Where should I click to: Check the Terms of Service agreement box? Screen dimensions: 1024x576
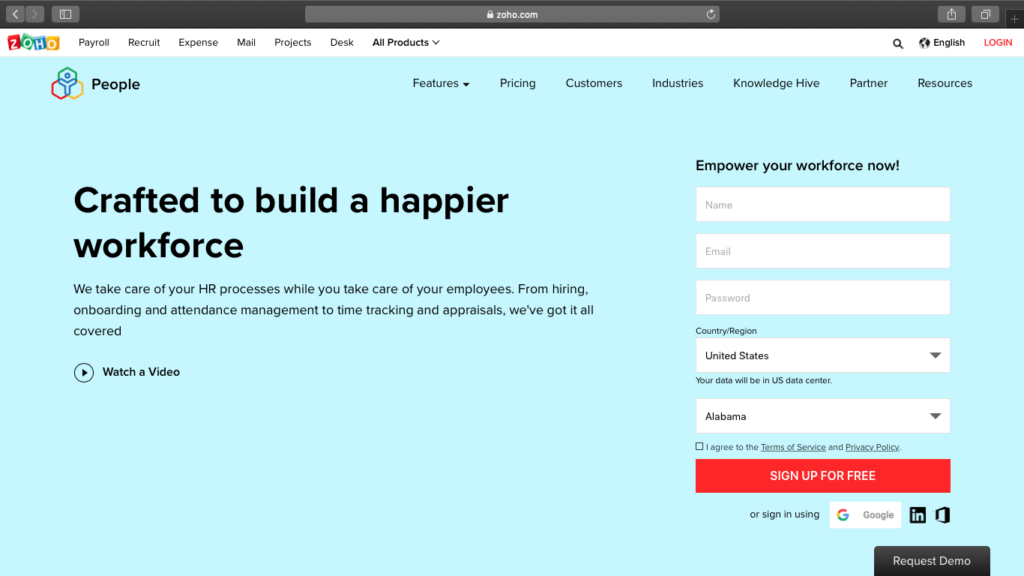point(700,447)
